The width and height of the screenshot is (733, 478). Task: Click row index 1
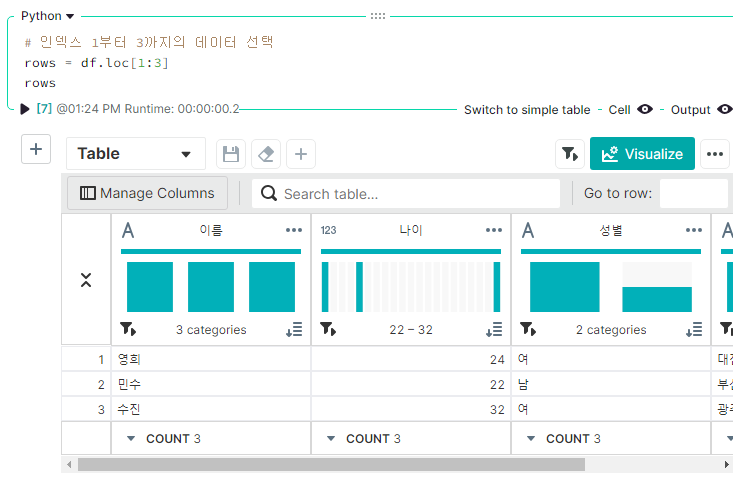coord(86,359)
